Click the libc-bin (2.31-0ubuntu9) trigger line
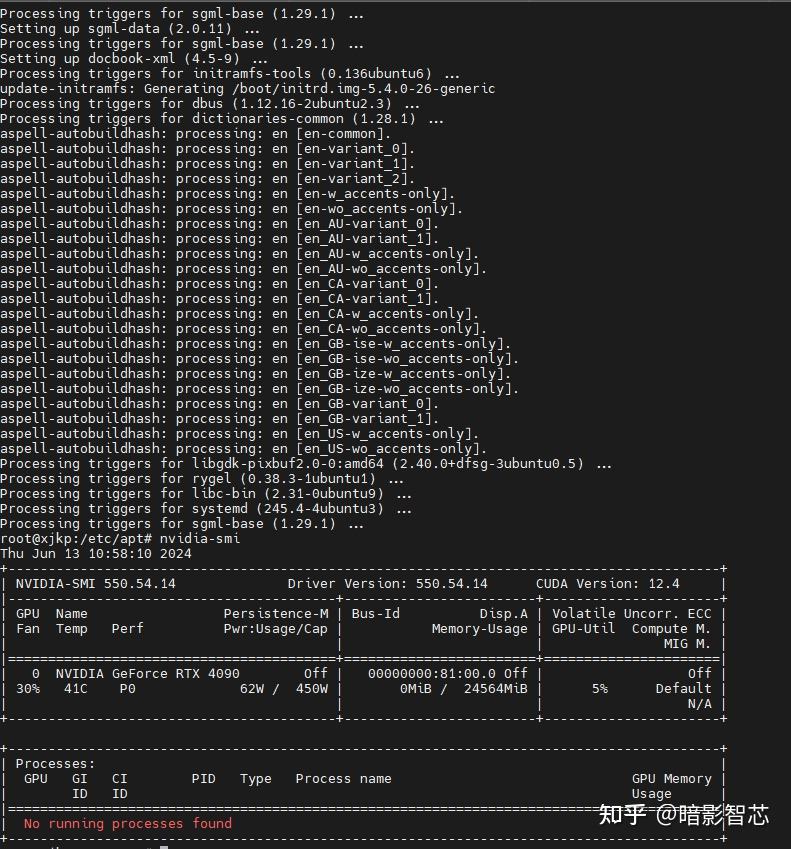Image resolution: width=791 pixels, height=849 pixels. (x=206, y=494)
